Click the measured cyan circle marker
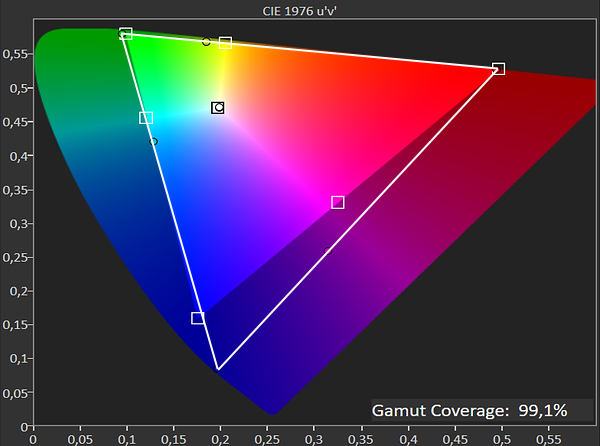The width and height of the screenshot is (600, 446). (x=153, y=142)
